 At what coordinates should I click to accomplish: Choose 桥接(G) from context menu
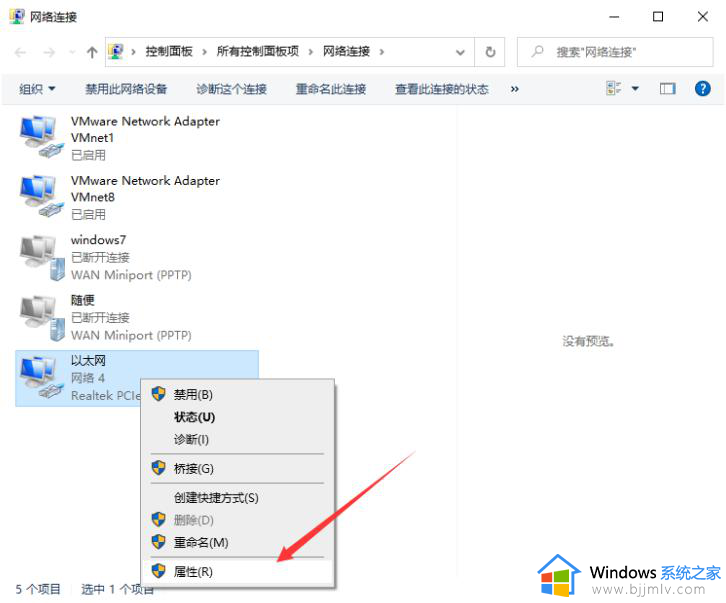point(238,468)
